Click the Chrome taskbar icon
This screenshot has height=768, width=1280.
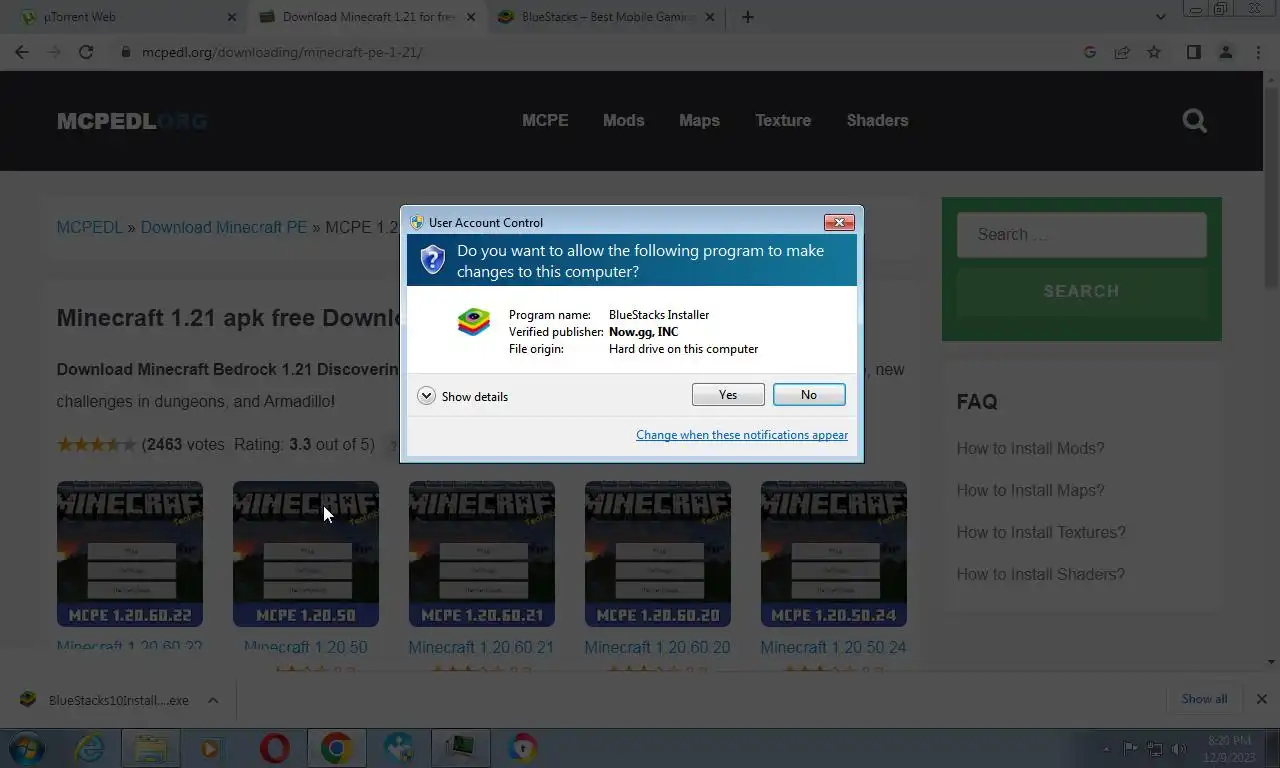336,748
